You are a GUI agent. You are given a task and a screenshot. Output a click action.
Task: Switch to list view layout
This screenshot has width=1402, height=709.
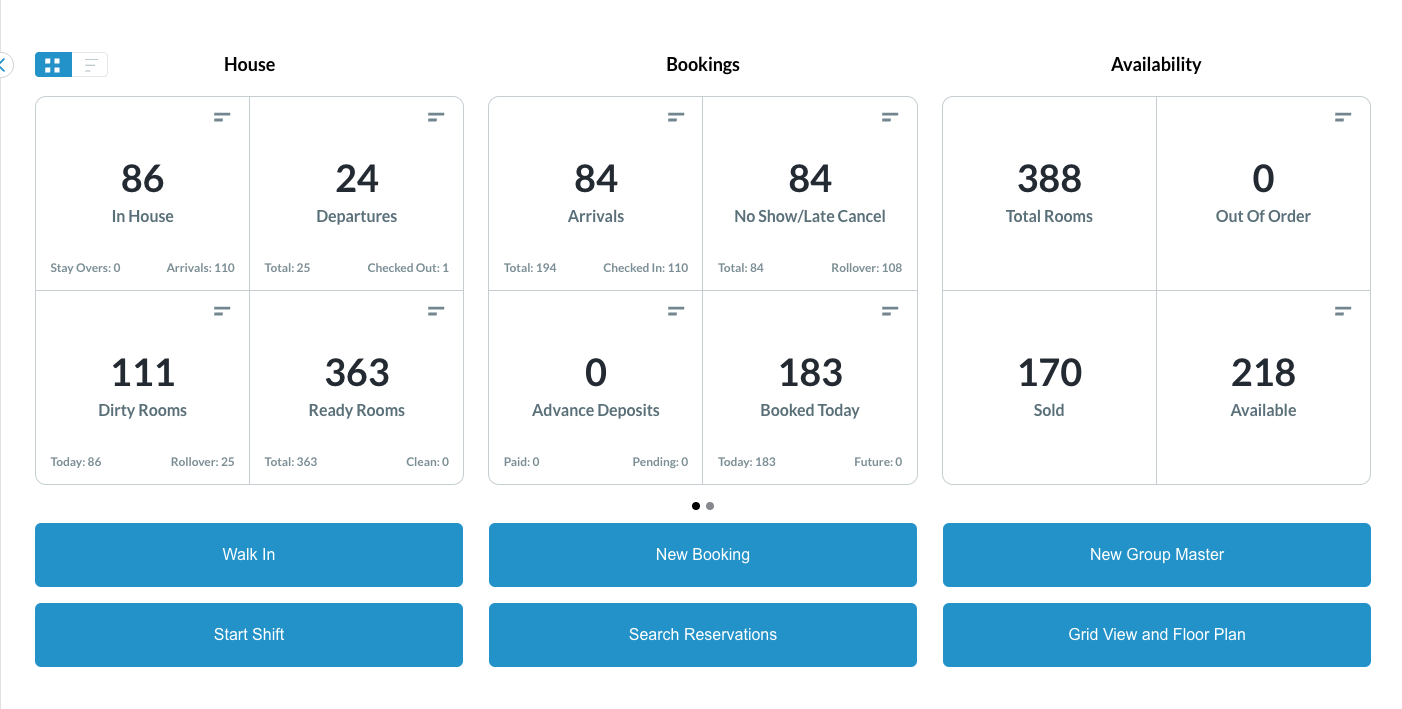pyautogui.click(x=90, y=65)
